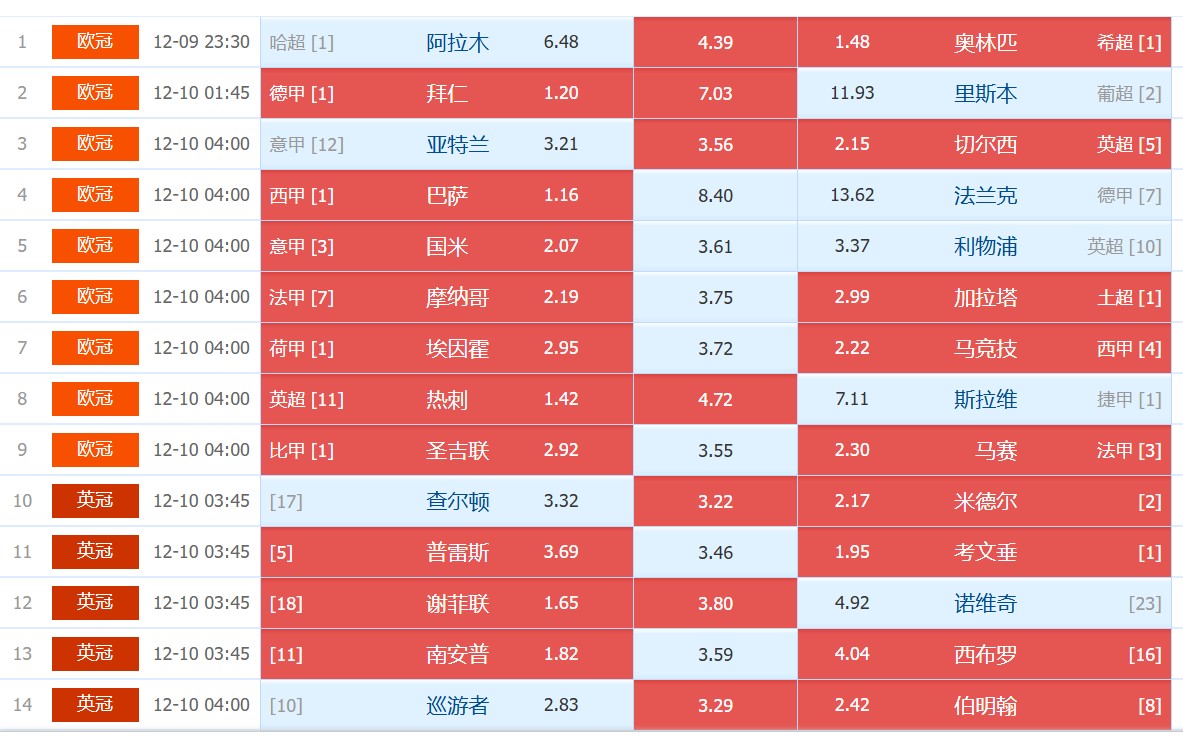
Task: Select draw odds 7.03 in 拜仁 match
Action: point(715,93)
